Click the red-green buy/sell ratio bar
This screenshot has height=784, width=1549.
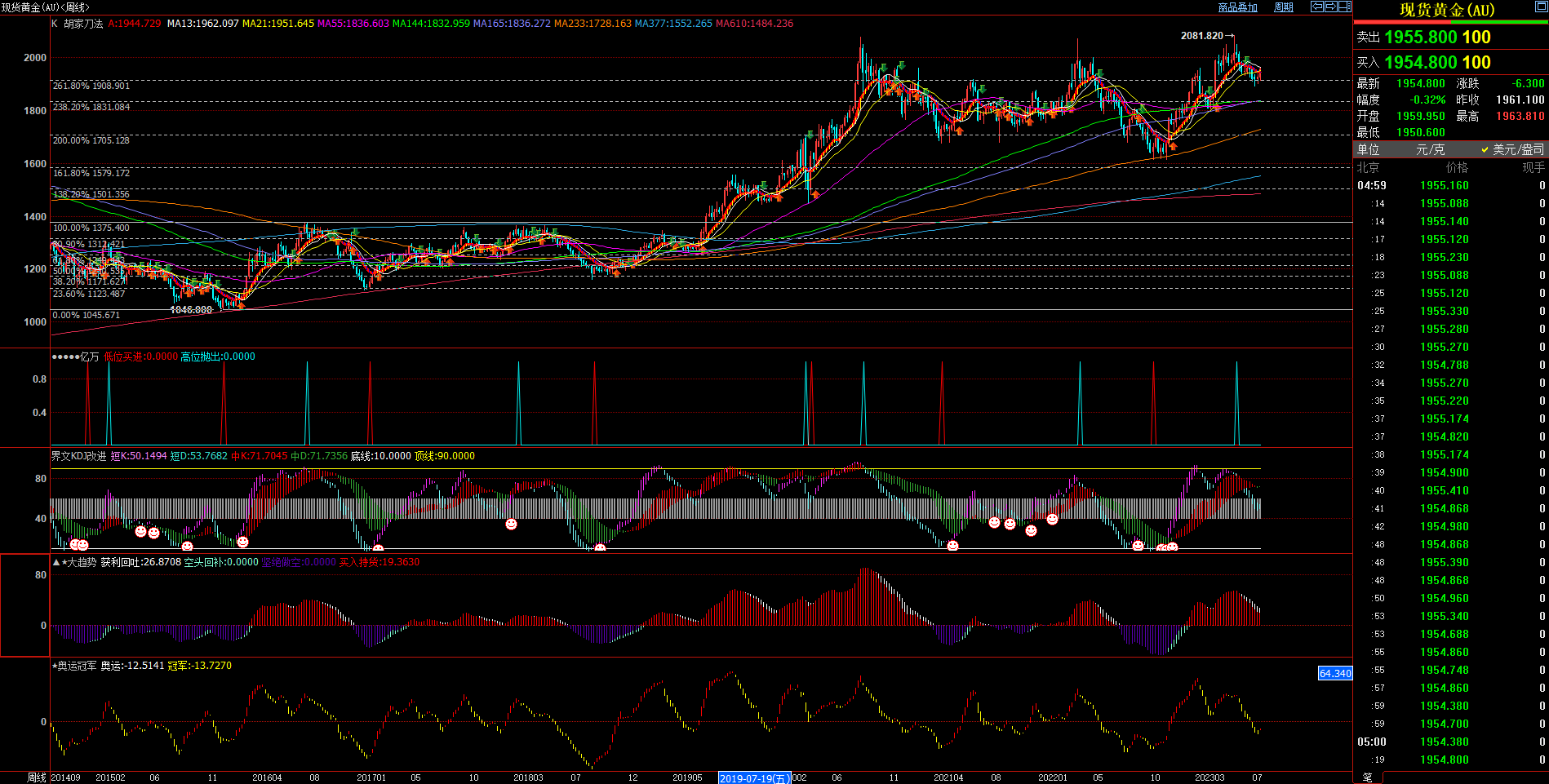tap(1450, 22)
